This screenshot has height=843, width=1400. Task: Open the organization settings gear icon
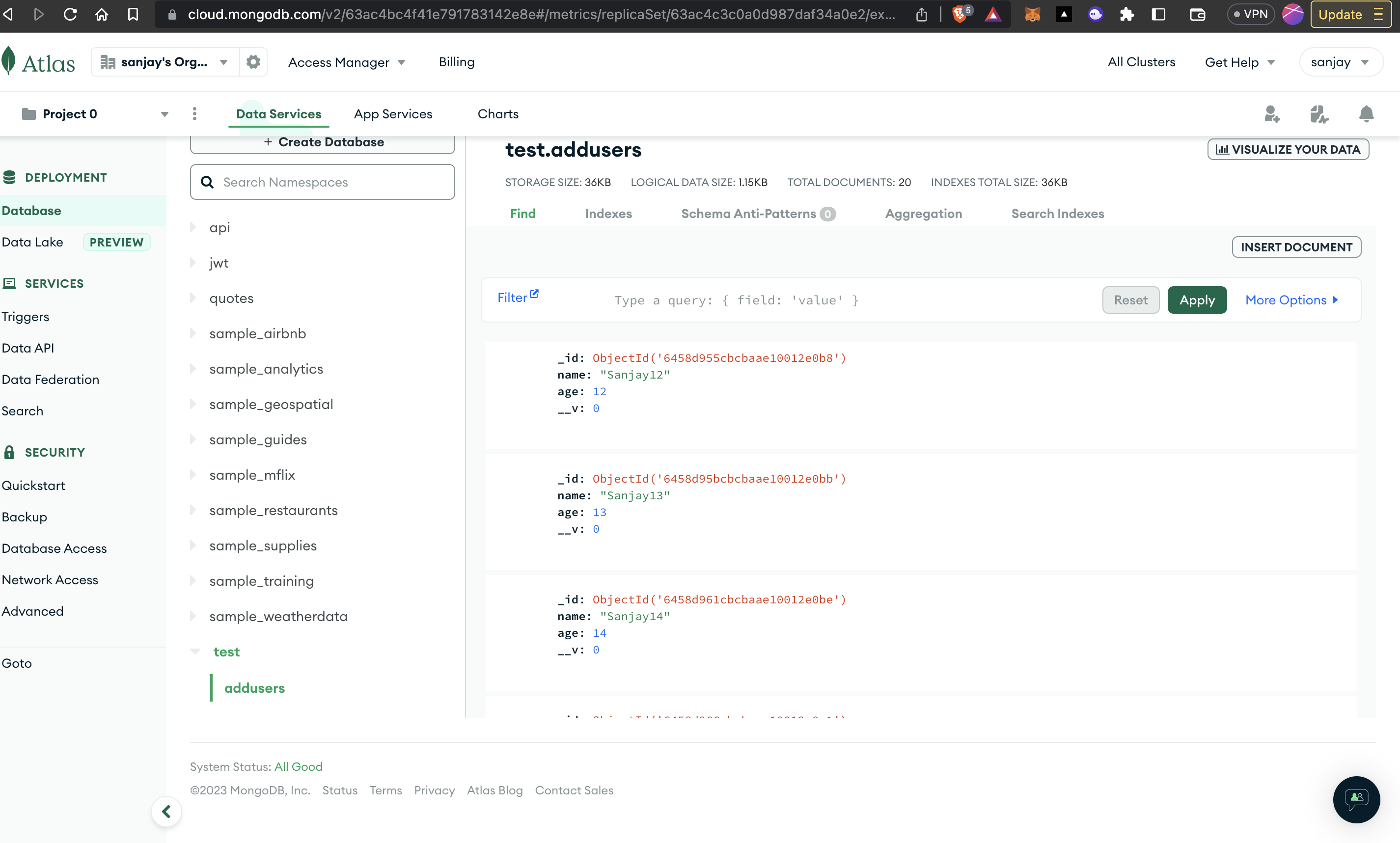pos(253,61)
